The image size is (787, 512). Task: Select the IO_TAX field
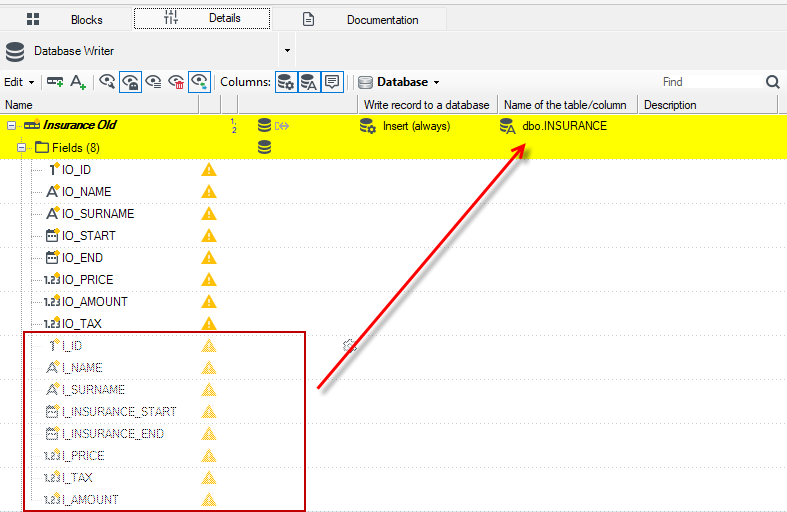(x=82, y=324)
